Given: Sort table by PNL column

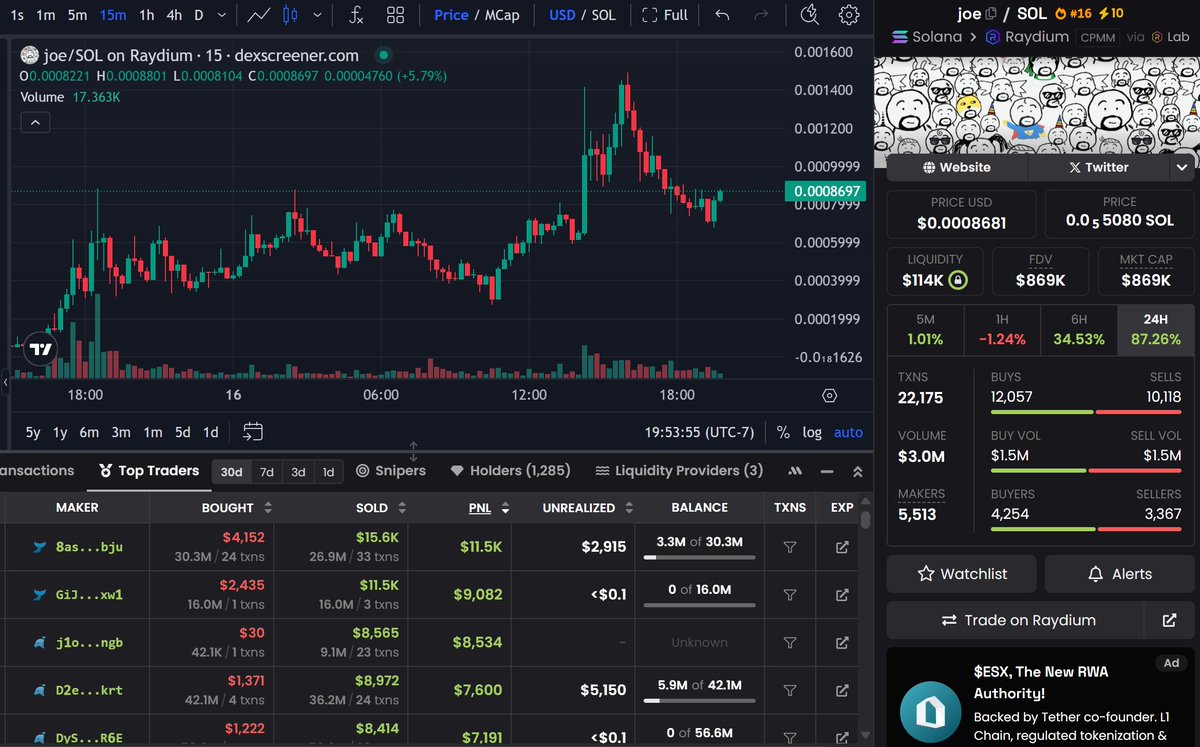Looking at the screenshot, I should click(x=489, y=508).
